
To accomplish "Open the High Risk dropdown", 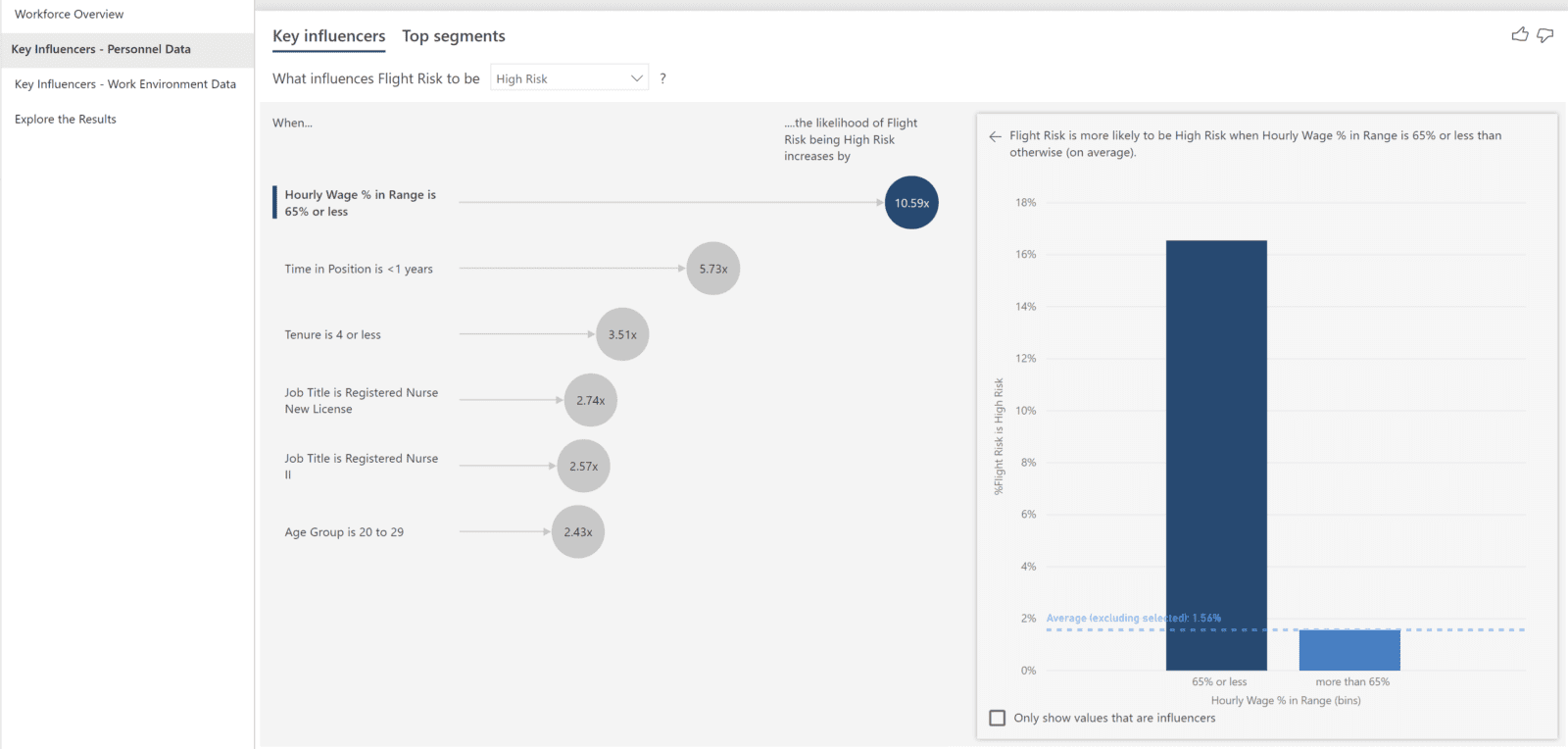I will (569, 78).
